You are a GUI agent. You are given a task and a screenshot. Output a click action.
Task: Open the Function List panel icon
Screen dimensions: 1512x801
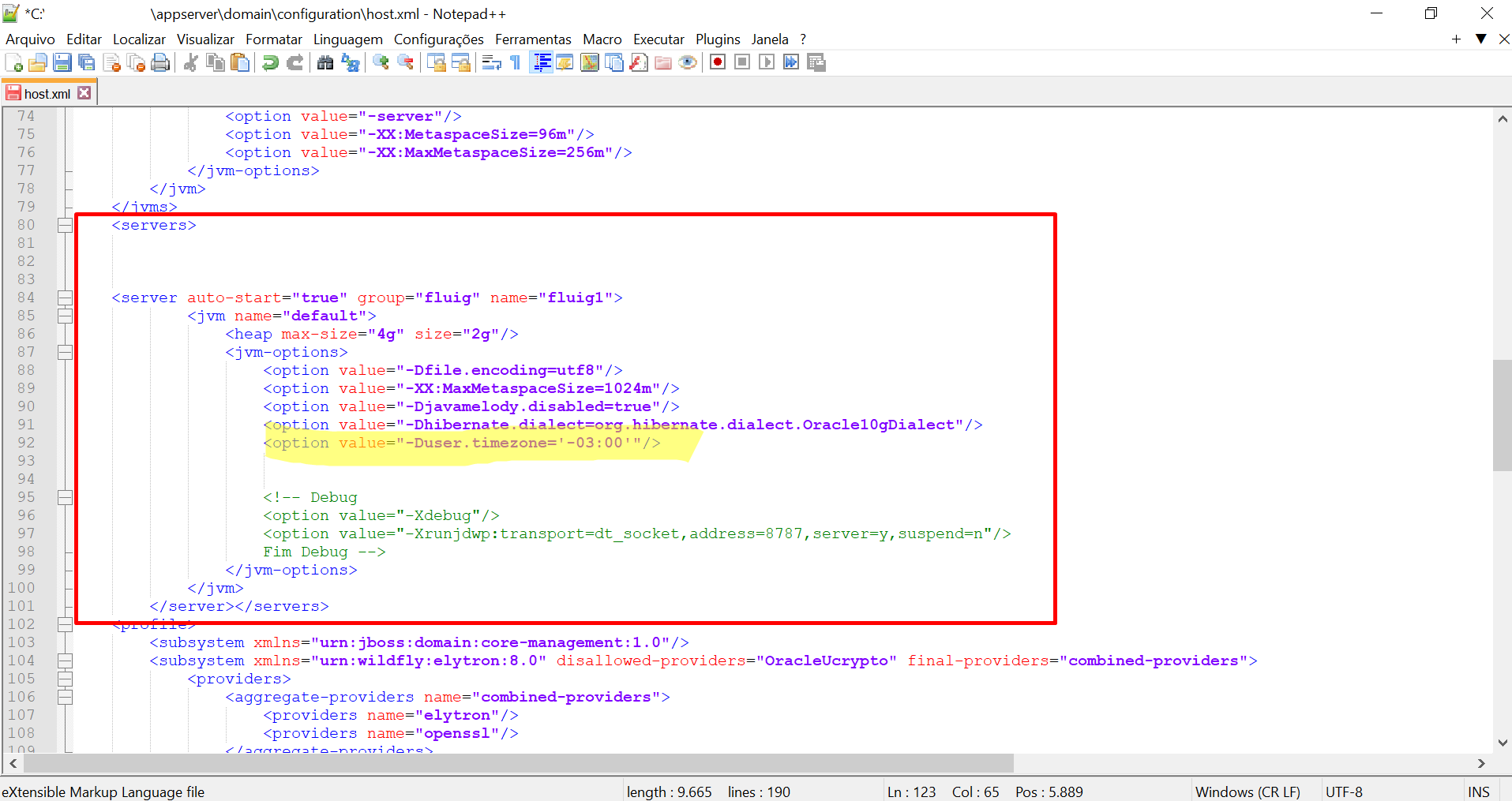click(638, 62)
